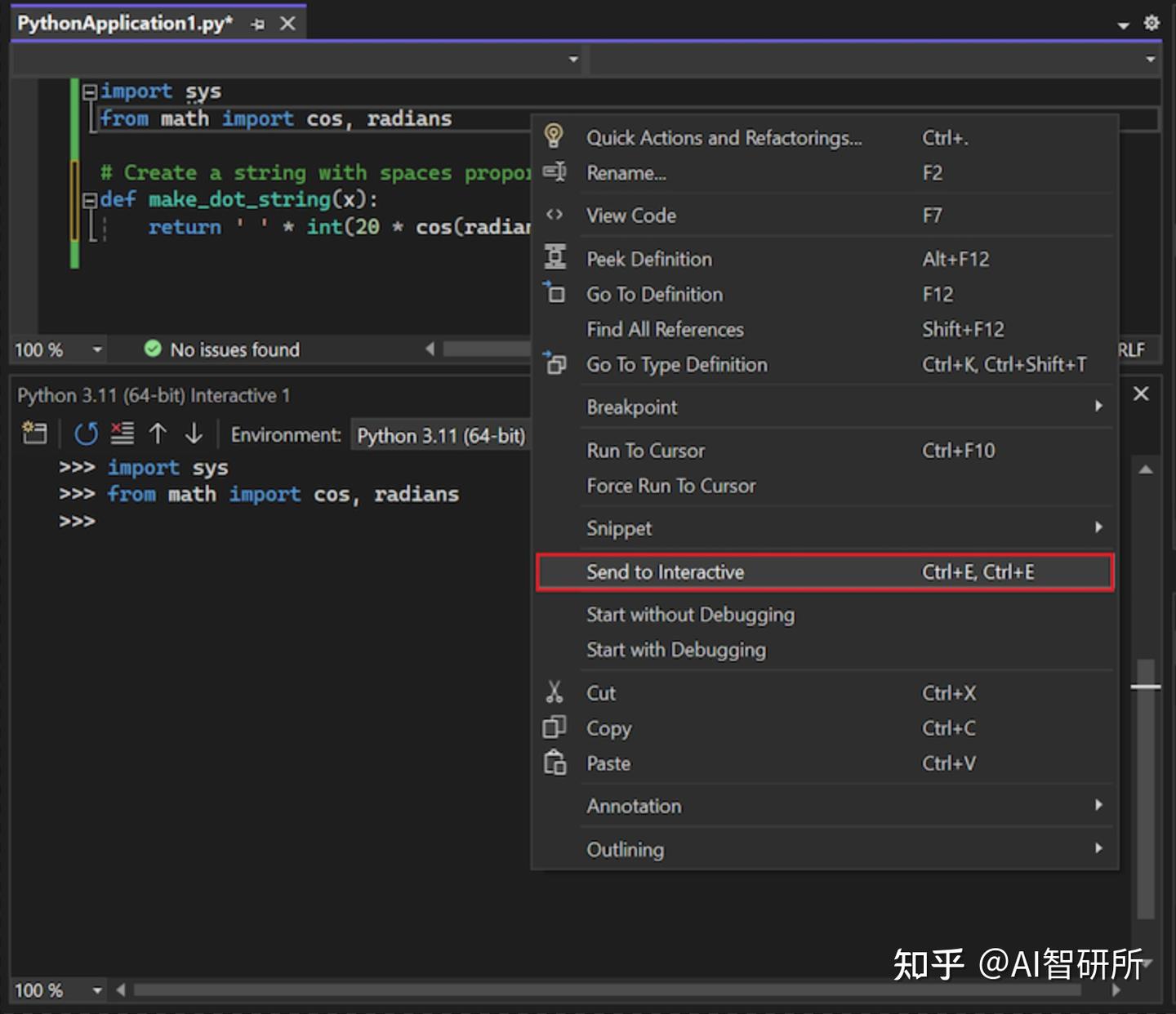Screen dimensions: 1176x1014
Task: Click the Copy icon in context menu
Action: (x=555, y=727)
